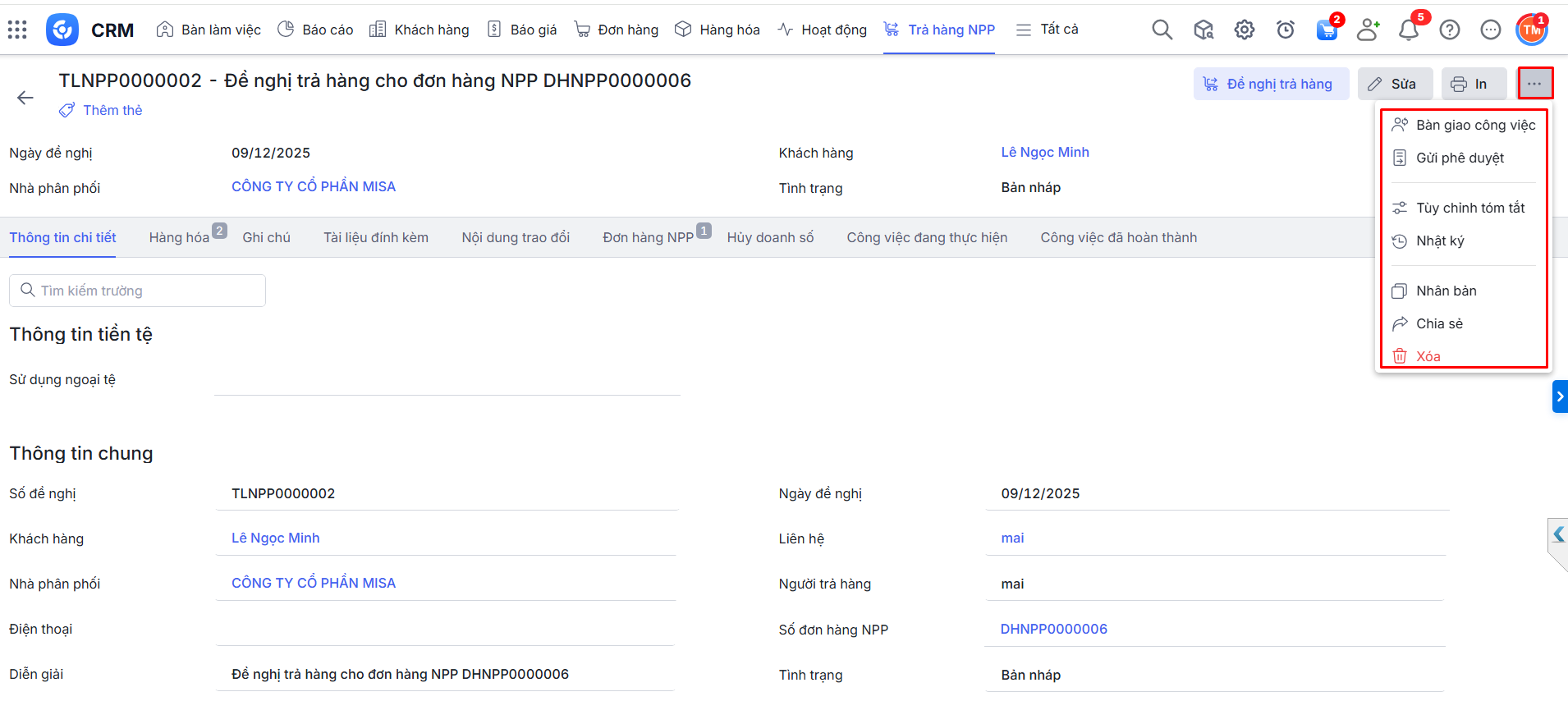Choose Xóa in the dropdown menu
1568x701 pixels.
1428,356
